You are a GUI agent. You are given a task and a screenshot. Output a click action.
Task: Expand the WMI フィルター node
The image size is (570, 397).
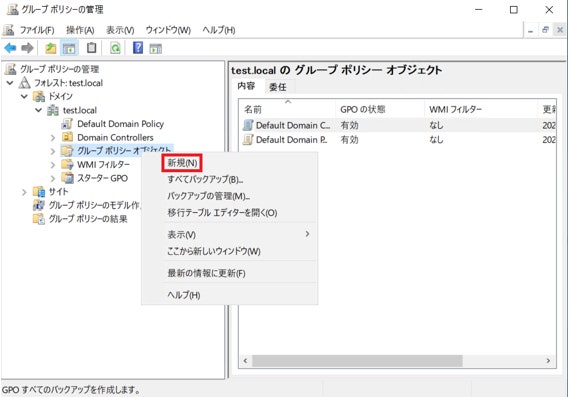(53, 165)
